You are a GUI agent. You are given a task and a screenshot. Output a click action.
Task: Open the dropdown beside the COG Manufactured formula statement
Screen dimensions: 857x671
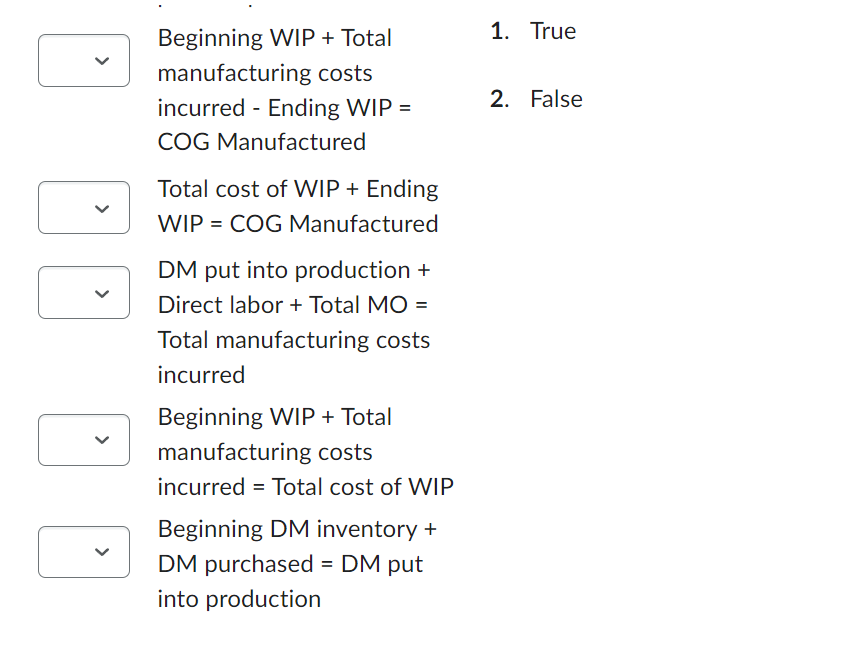(x=83, y=60)
